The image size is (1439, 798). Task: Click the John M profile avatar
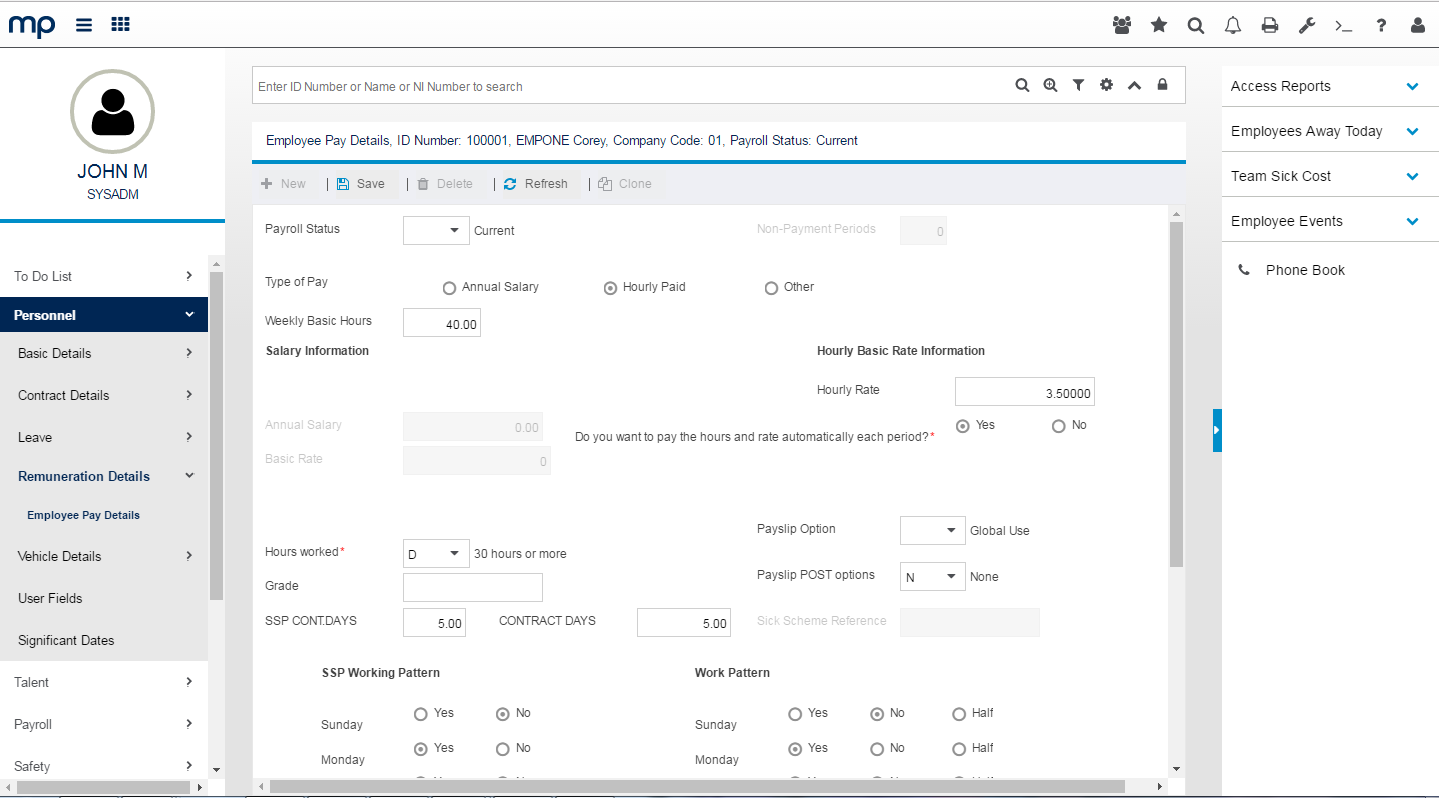(112, 111)
